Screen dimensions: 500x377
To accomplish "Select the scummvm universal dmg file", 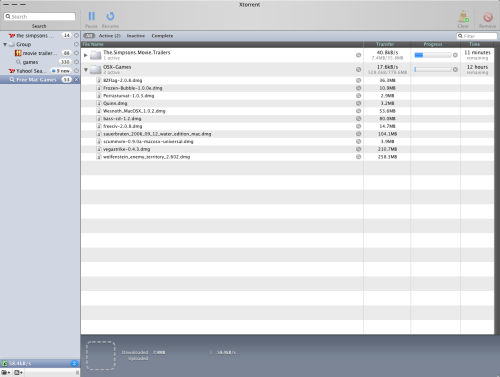I will coord(148,142).
